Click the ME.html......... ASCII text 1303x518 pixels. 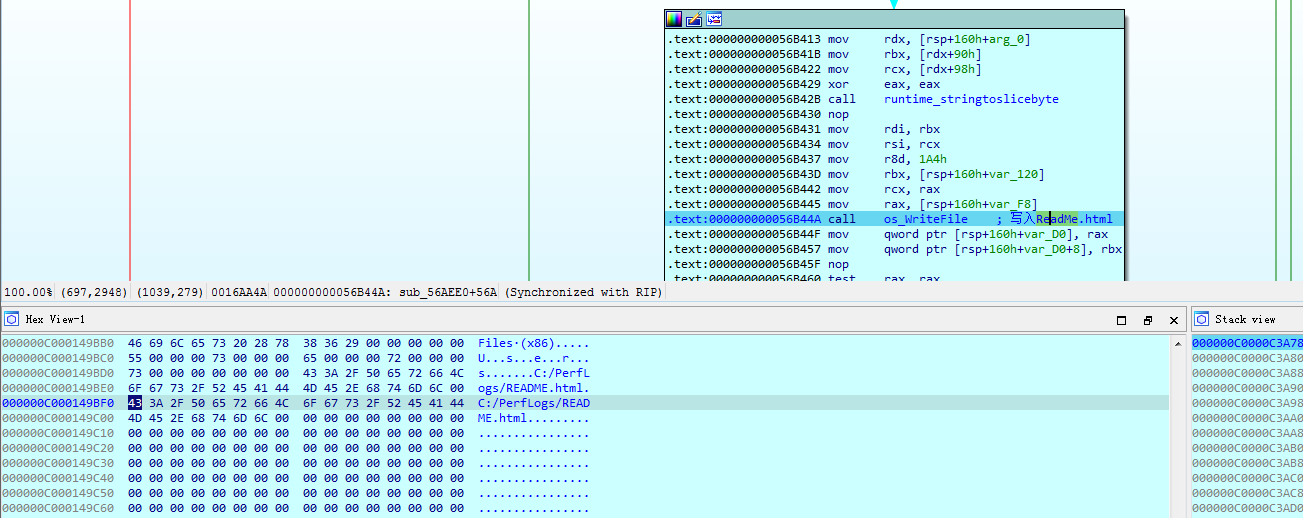[534, 417]
